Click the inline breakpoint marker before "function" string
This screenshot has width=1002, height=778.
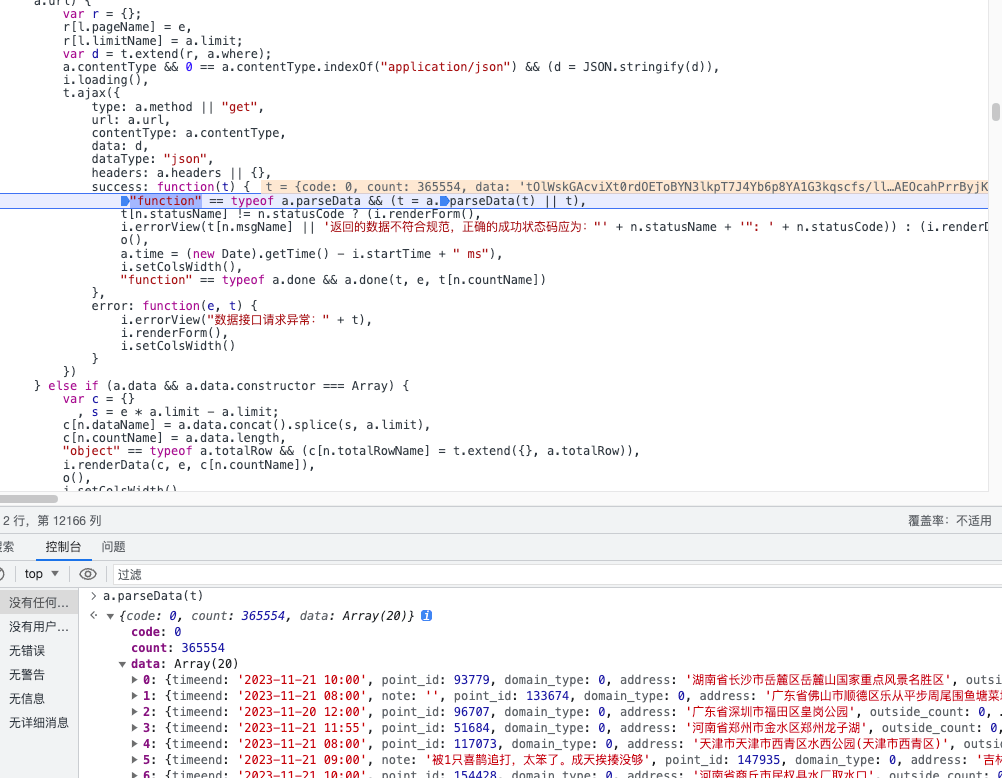[125, 201]
